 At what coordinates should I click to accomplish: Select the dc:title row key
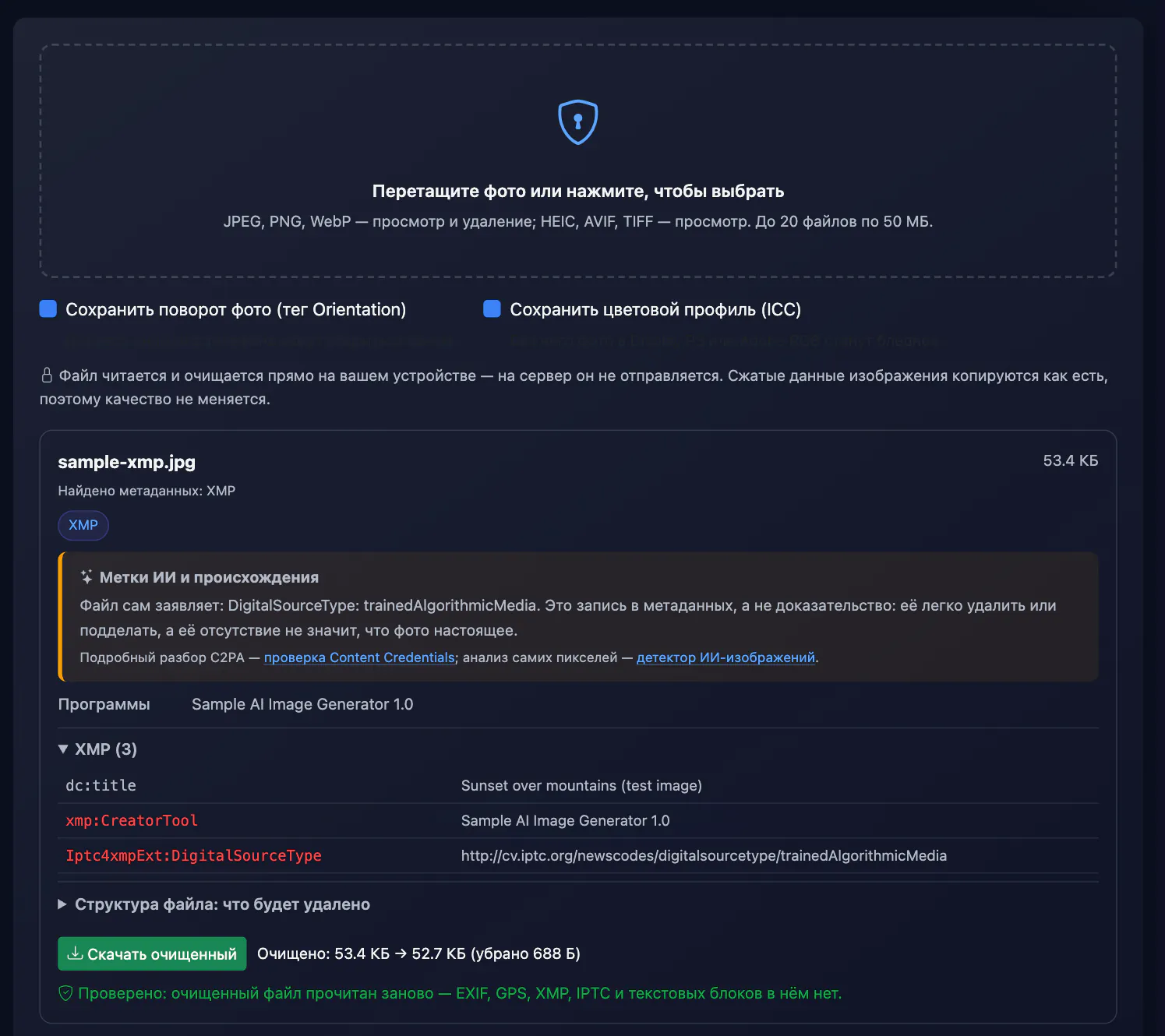click(101, 785)
